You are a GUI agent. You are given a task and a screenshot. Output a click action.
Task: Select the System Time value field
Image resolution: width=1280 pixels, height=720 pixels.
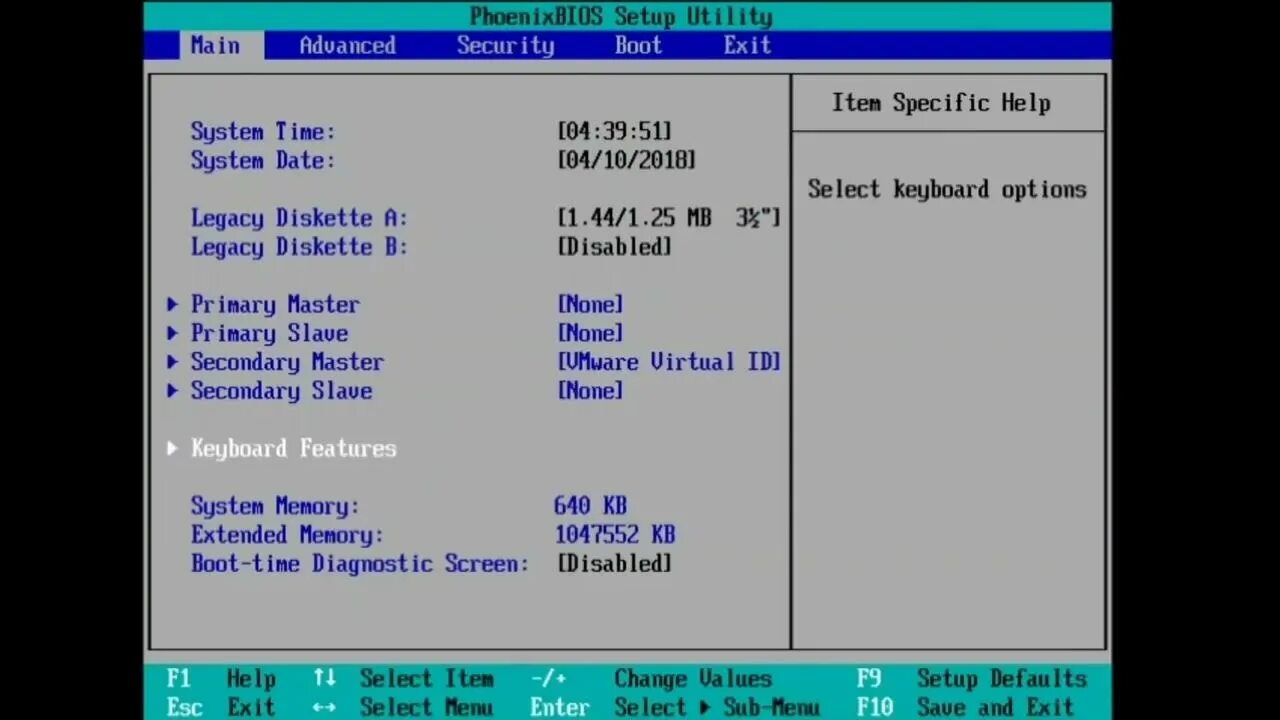pos(614,132)
